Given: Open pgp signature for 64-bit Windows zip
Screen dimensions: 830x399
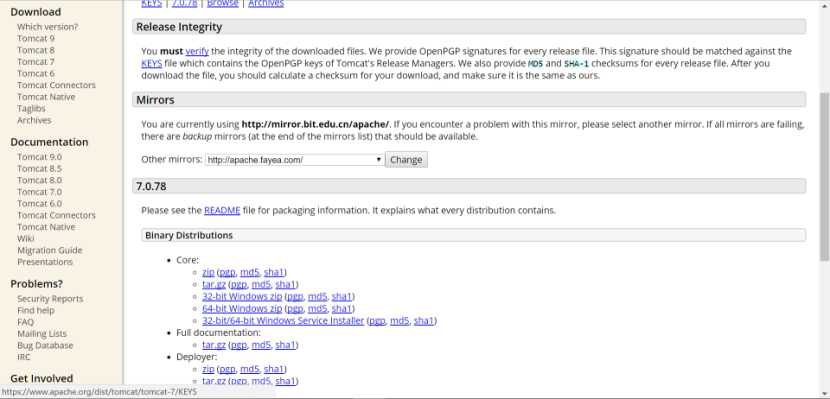Looking at the screenshot, I should tap(295, 309).
